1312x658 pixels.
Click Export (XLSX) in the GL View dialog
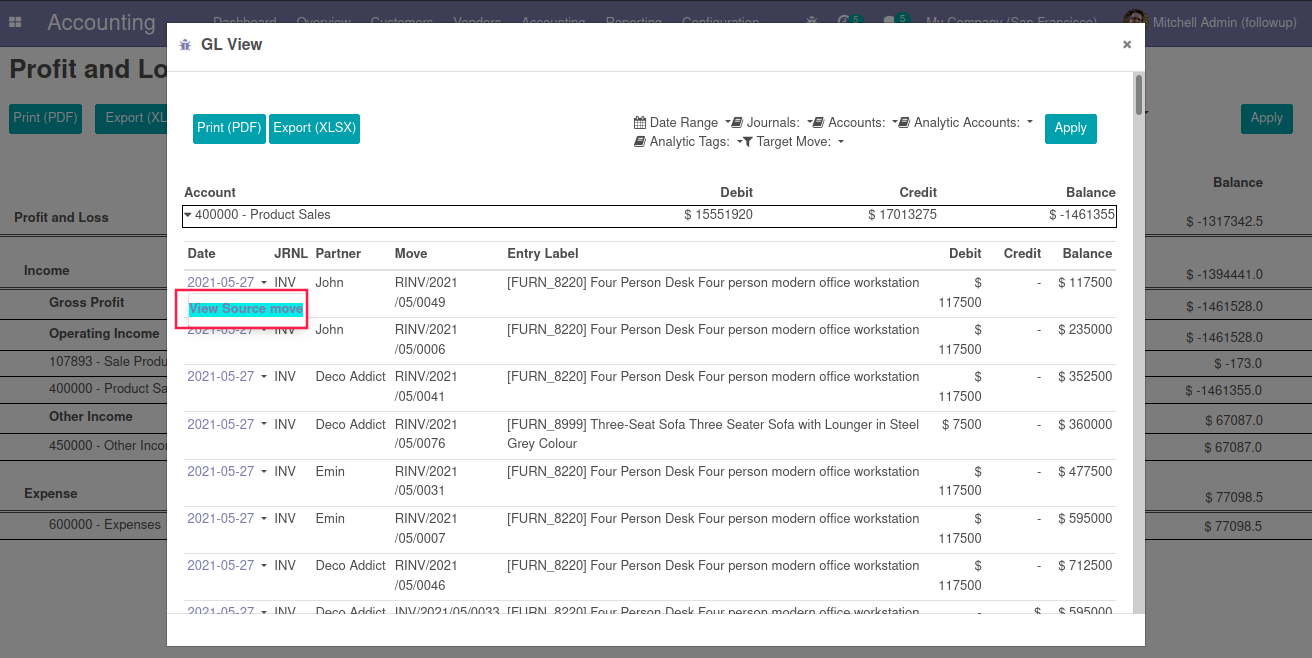(x=314, y=128)
